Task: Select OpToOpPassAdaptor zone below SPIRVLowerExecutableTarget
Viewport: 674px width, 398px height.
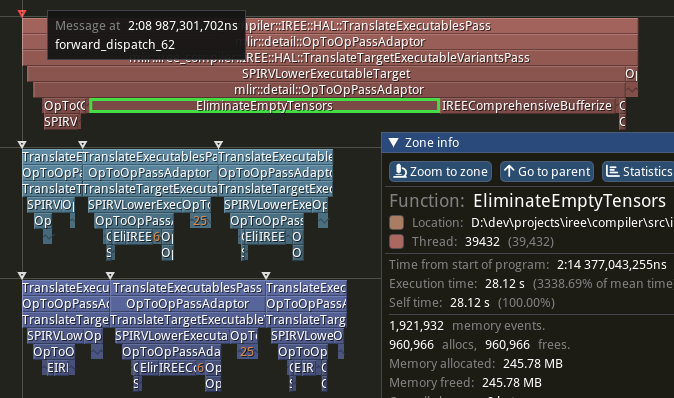Action: pos(329,90)
